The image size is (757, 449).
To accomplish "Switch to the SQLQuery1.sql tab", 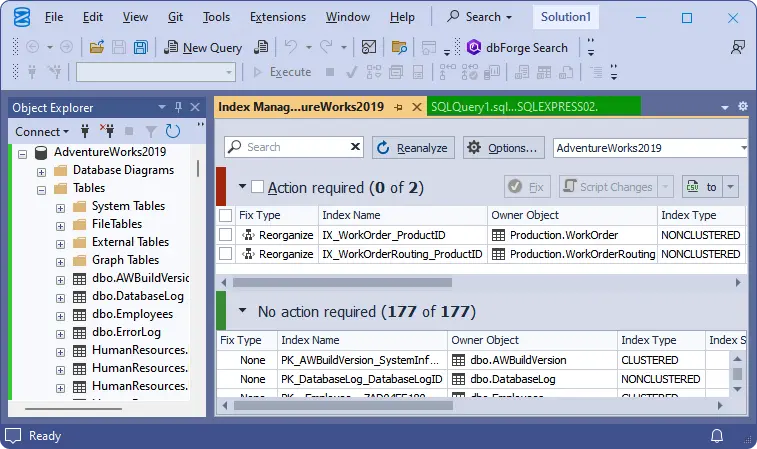I will tap(514, 106).
